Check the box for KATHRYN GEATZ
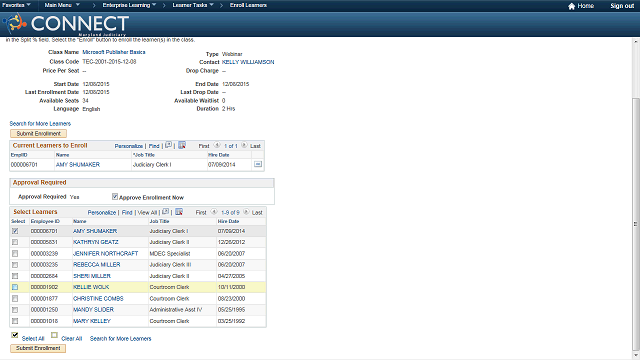This screenshot has width=640, height=360. pyautogui.click(x=15, y=242)
